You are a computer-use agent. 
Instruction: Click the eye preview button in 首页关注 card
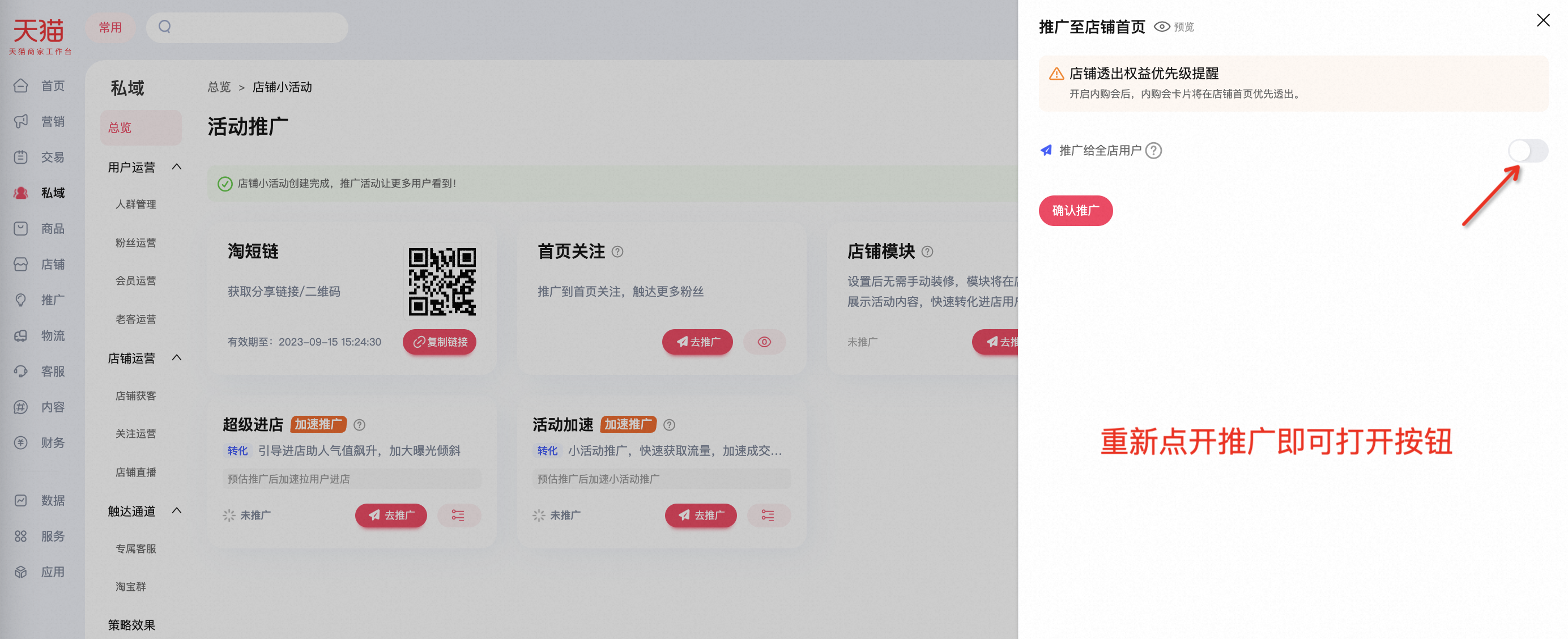point(764,342)
